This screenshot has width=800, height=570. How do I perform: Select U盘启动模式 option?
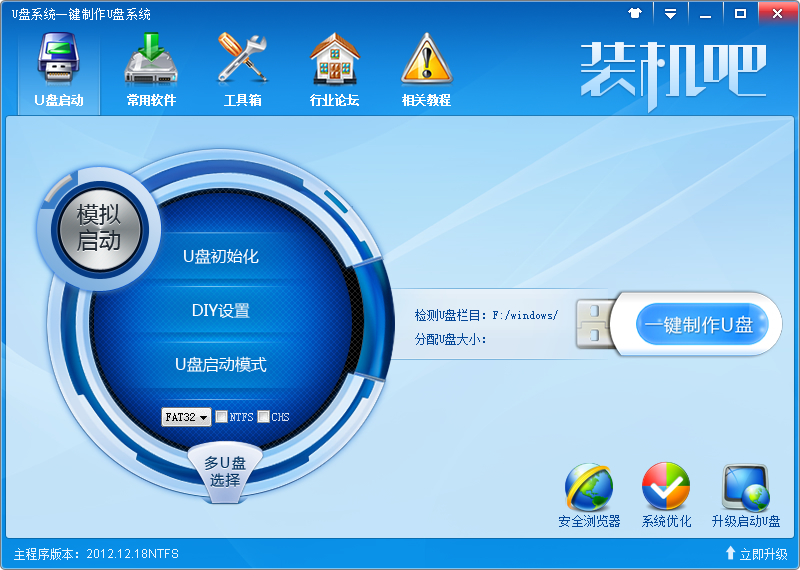click(220, 364)
